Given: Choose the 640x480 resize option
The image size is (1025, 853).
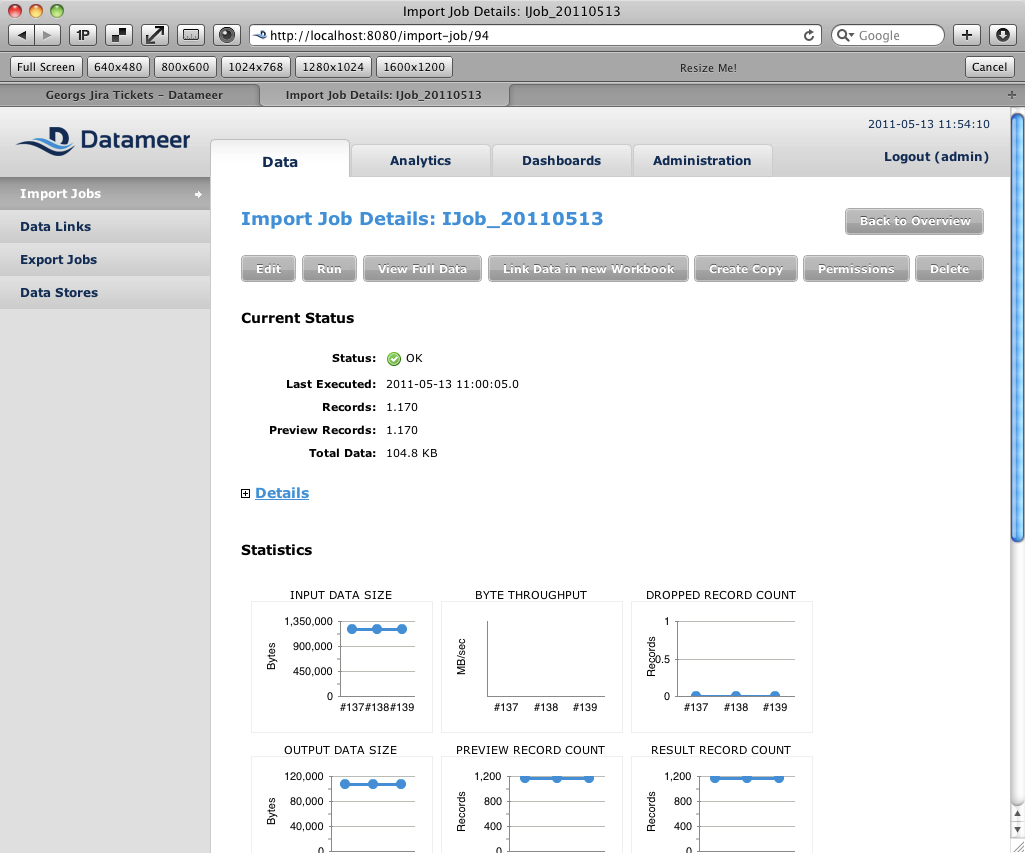Looking at the screenshot, I should point(118,67).
